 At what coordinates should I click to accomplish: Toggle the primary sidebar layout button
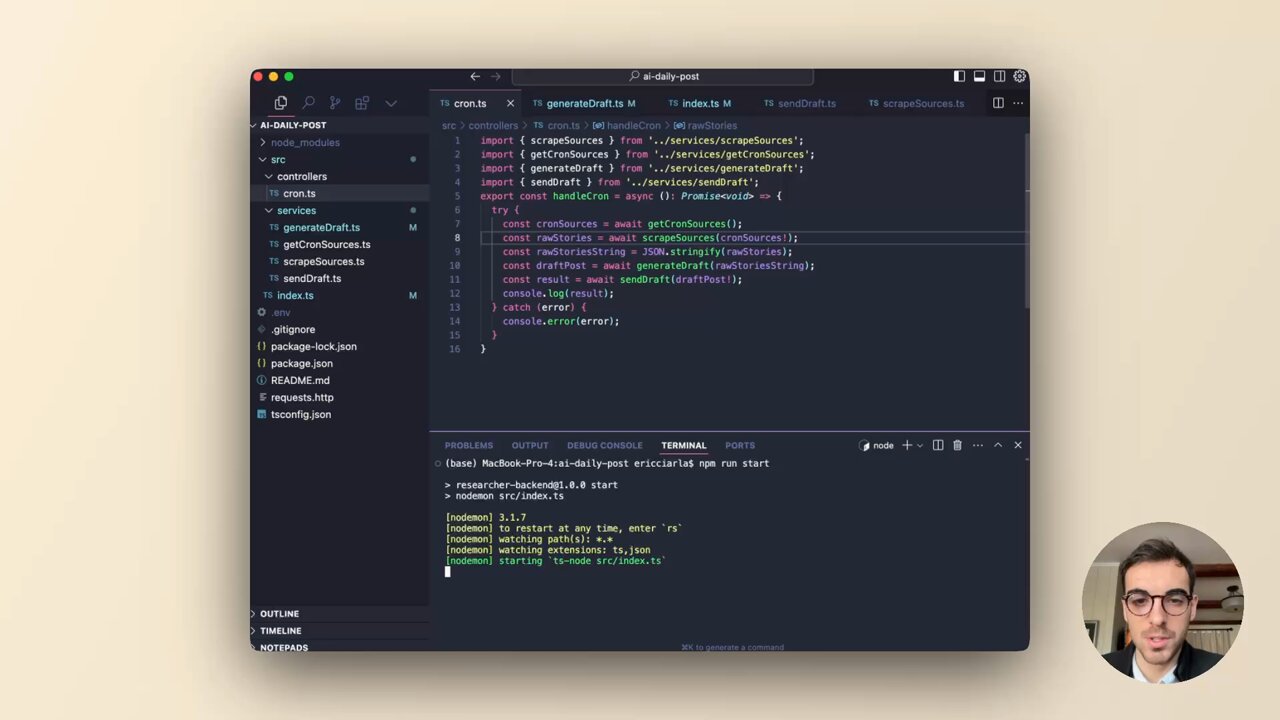[959, 76]
